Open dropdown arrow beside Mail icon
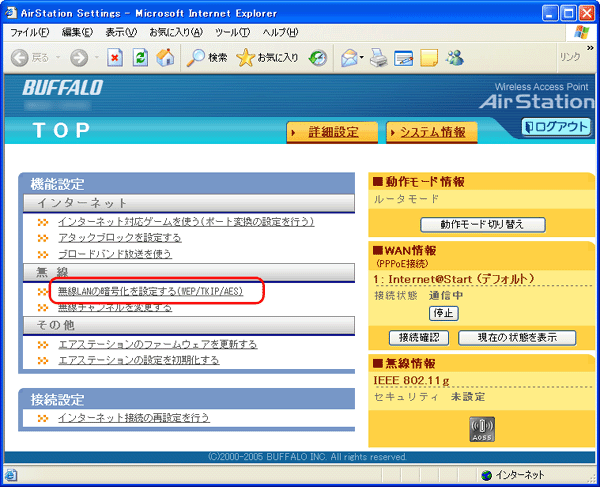 tap(362, 58)
